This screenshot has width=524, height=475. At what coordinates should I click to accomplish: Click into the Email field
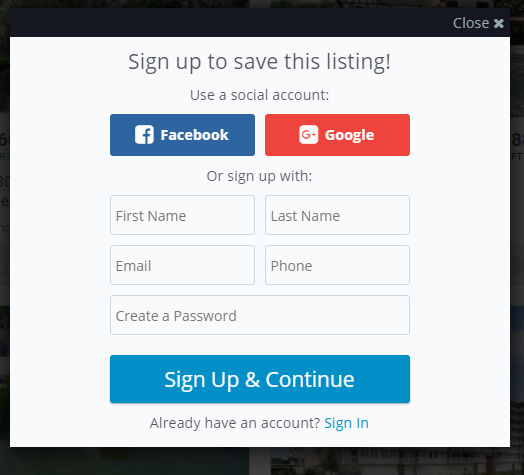[182, 265]
